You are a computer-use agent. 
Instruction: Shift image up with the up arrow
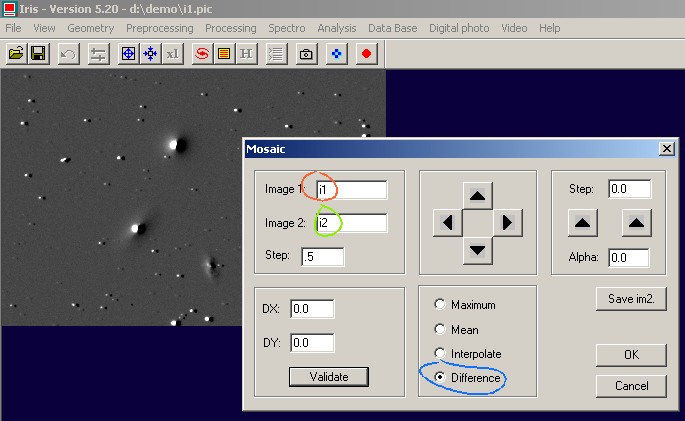point(477,196)
